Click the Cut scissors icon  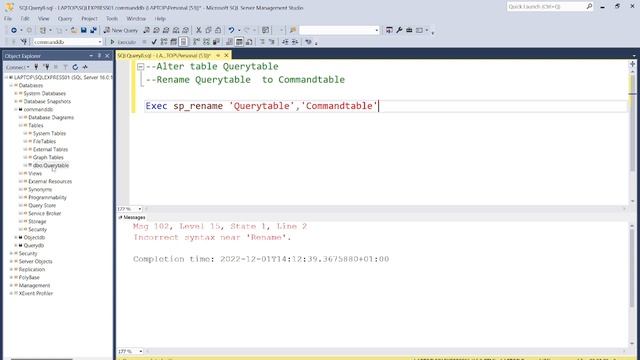199,30
